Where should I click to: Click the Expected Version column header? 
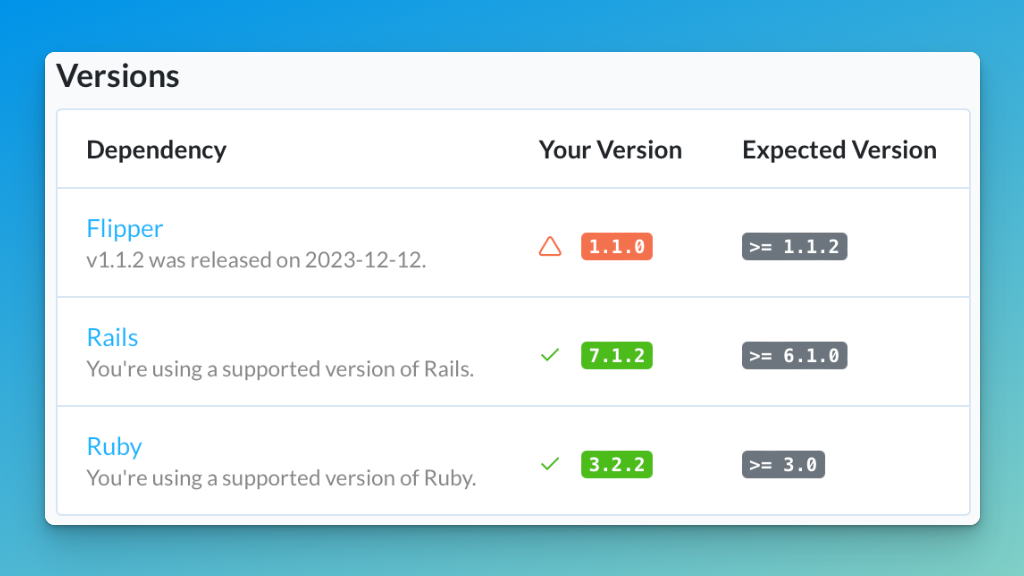point(839,150)
